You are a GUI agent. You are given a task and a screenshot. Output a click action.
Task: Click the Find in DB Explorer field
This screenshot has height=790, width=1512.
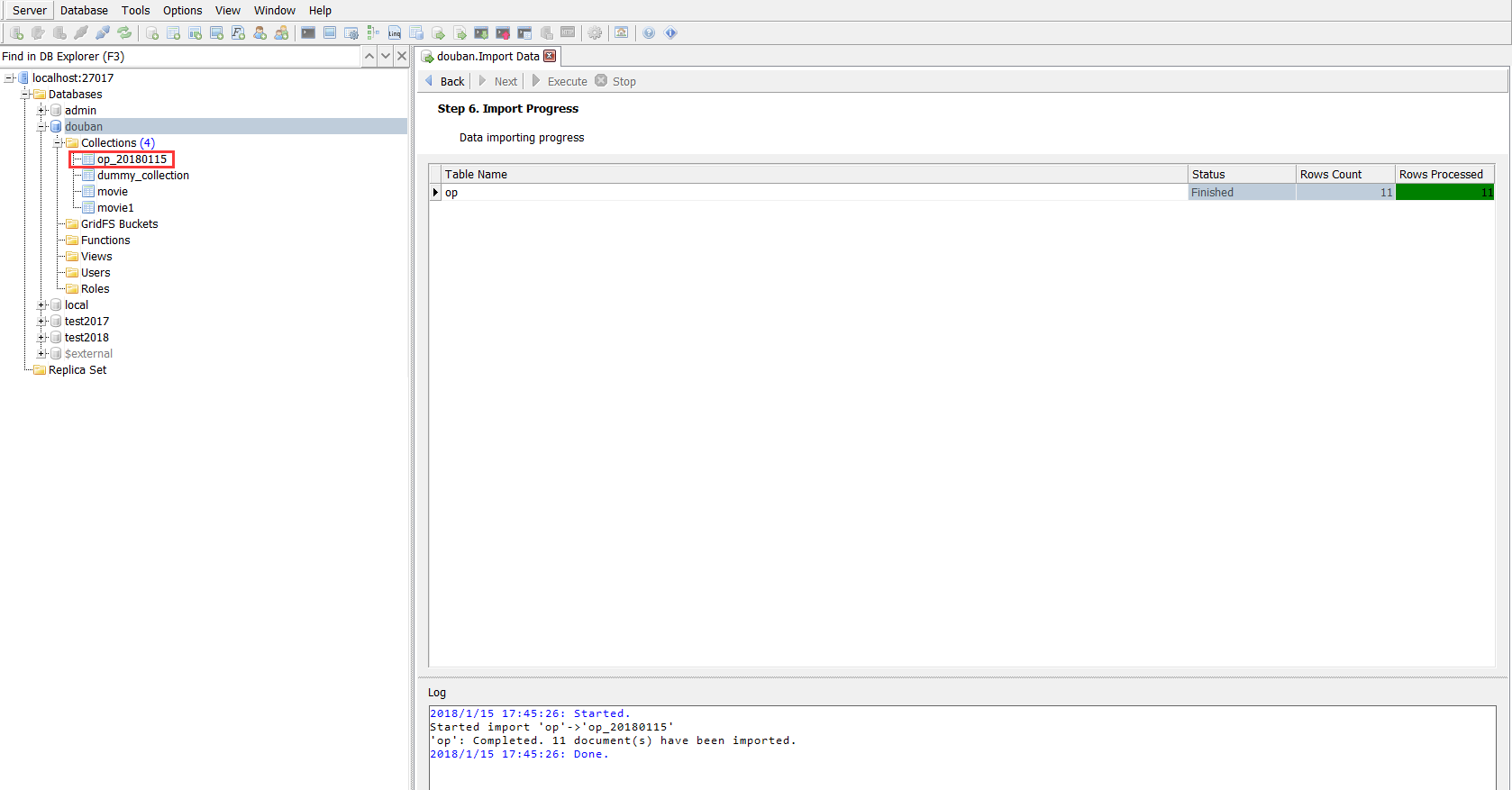(180, 56)
